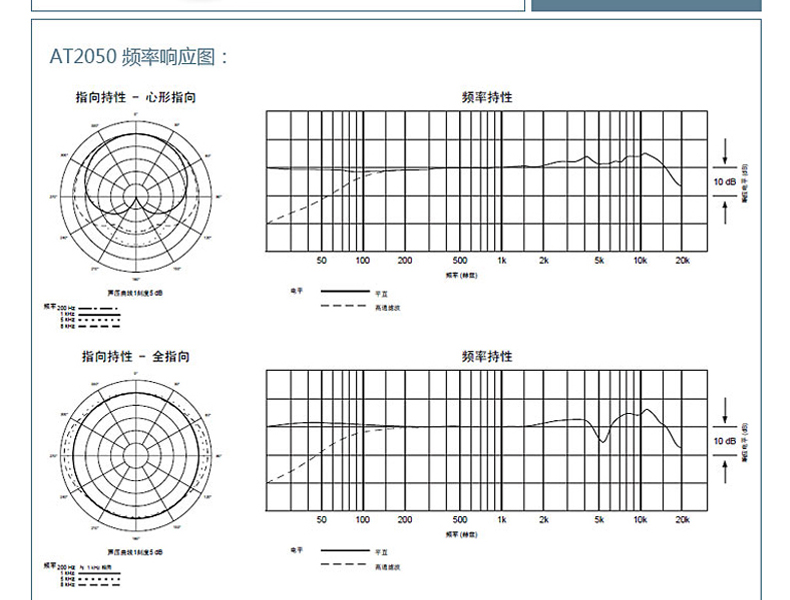This screenshot has width=790, height=600.
Task: Click the dark blue header bar at the top right
Action: pos(646,5)
